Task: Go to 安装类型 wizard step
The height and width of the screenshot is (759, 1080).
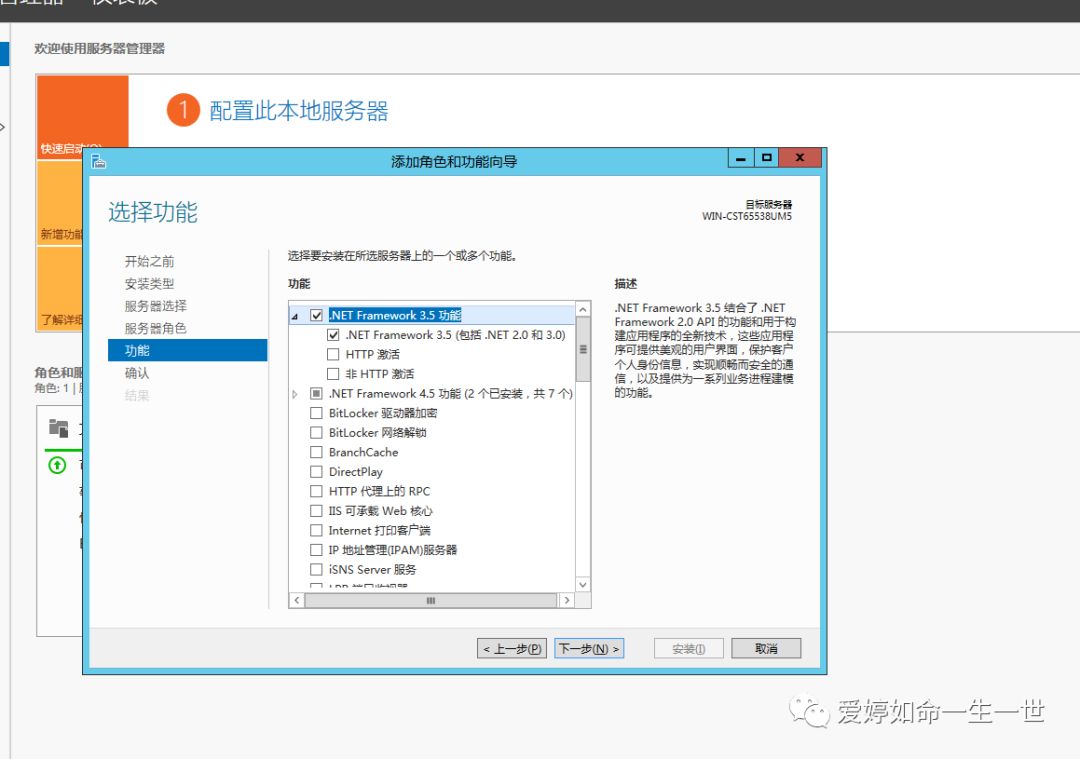Action: pos(149,284)
